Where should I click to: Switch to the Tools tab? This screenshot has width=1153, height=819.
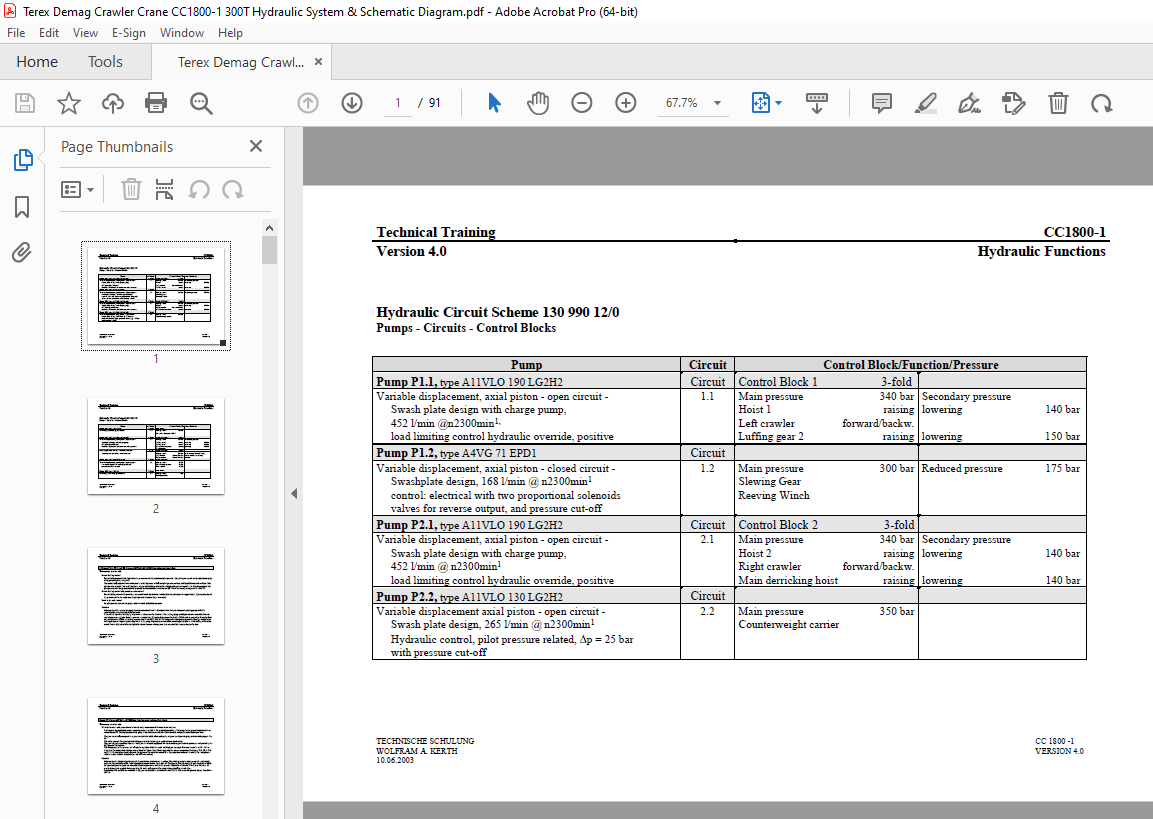[x=105, y=62]
